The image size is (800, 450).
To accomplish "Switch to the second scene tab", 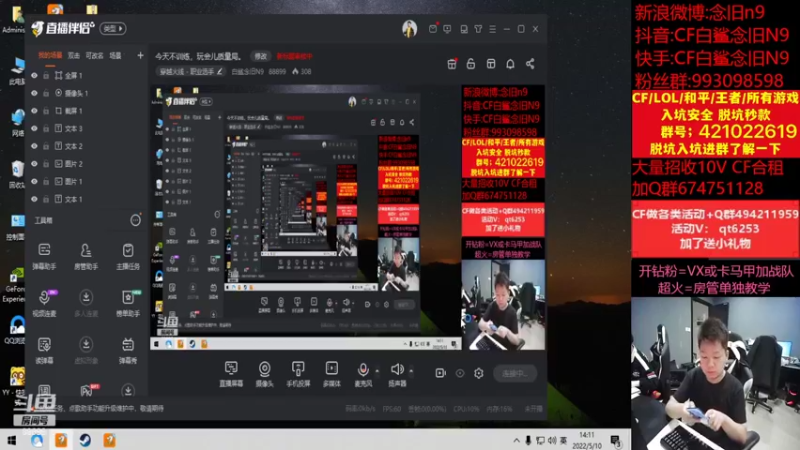I will pos(74,55).
